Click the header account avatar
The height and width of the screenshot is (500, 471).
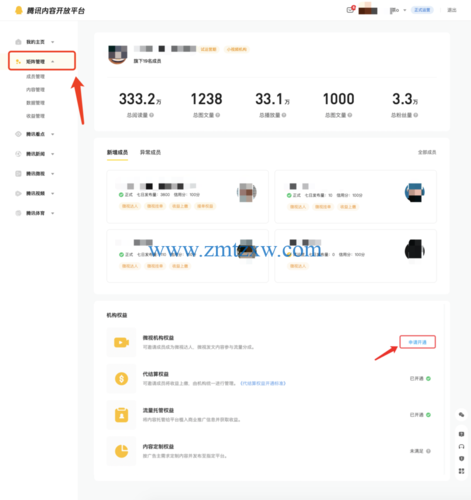click(368, 8)
